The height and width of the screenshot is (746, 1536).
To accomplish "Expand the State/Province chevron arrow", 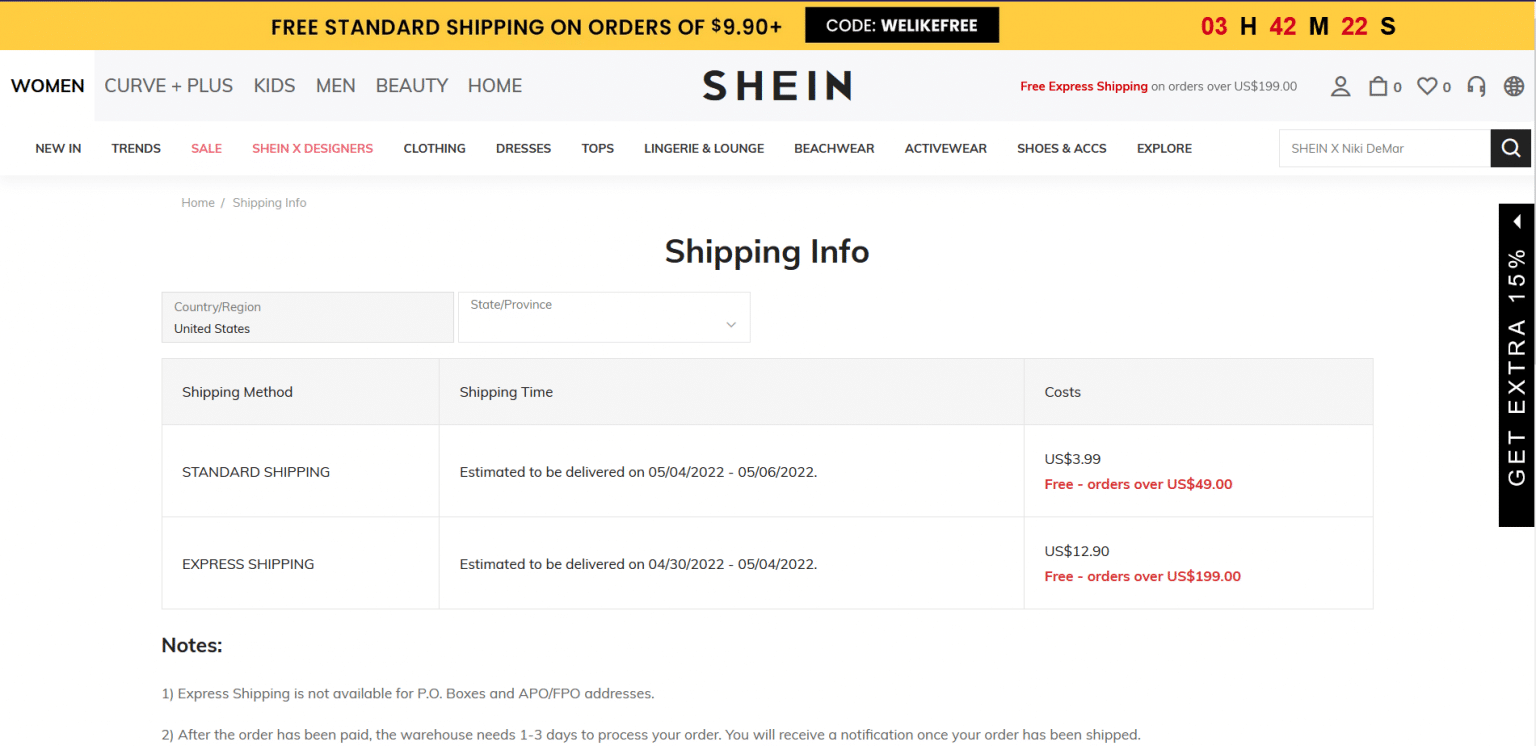I will (730, 324).
